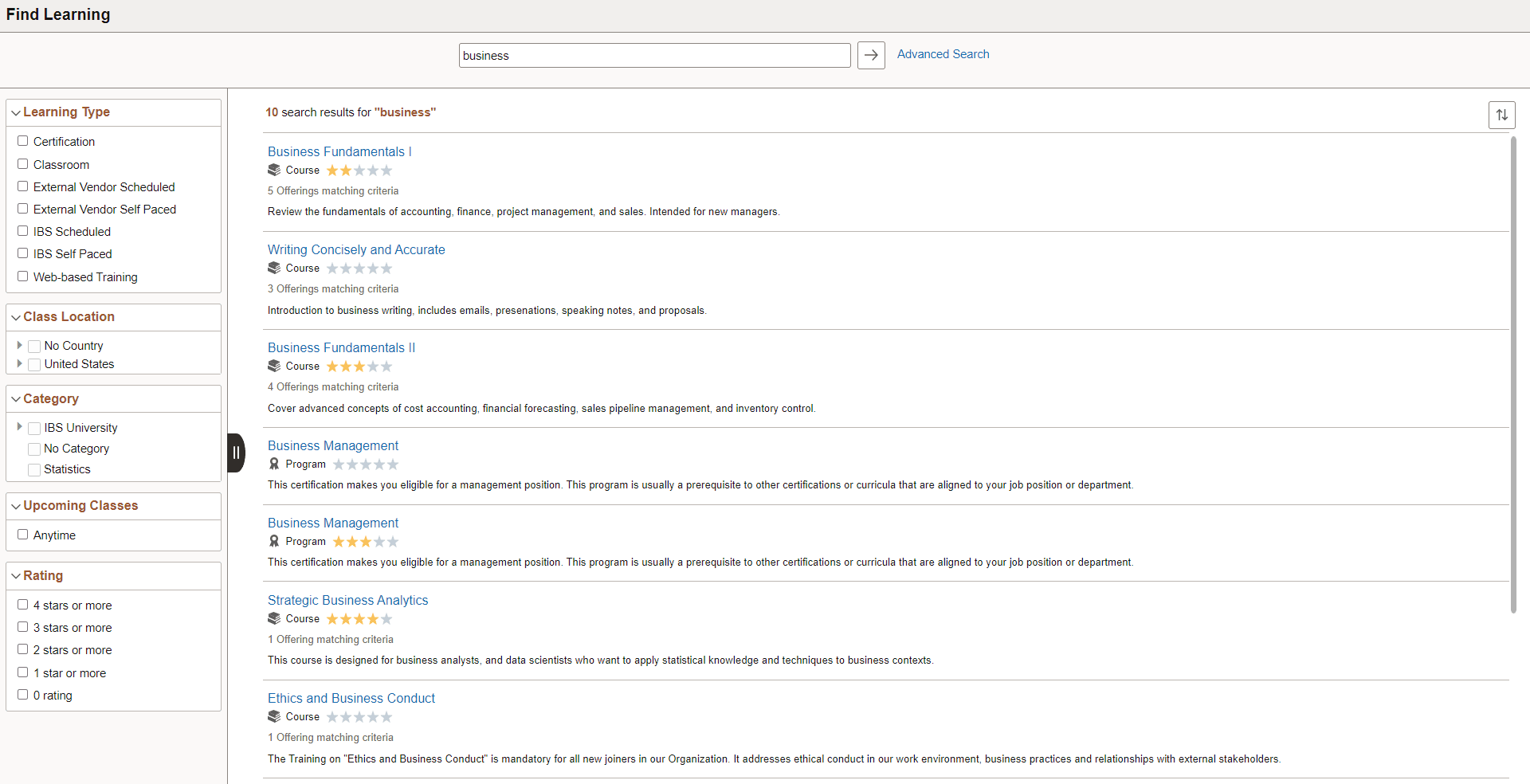
Task: Click the Course icon for Strategic Business Analytics
Action: [274, 618]
